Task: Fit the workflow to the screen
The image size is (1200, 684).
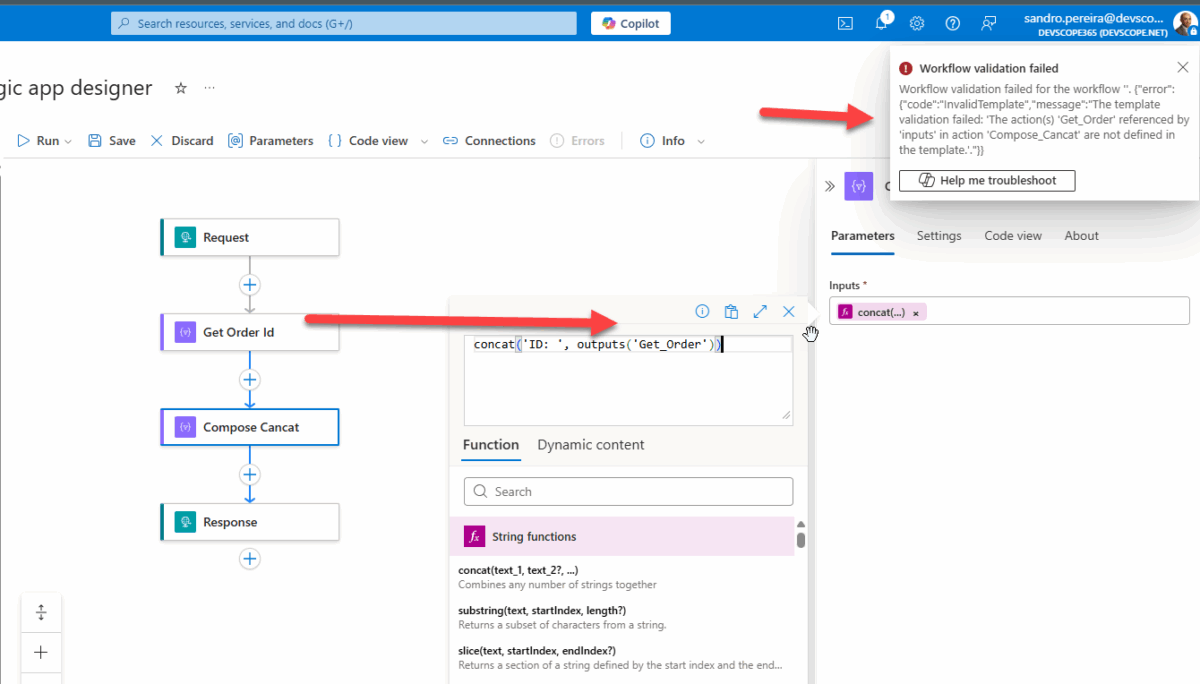Action: (41, 612)
